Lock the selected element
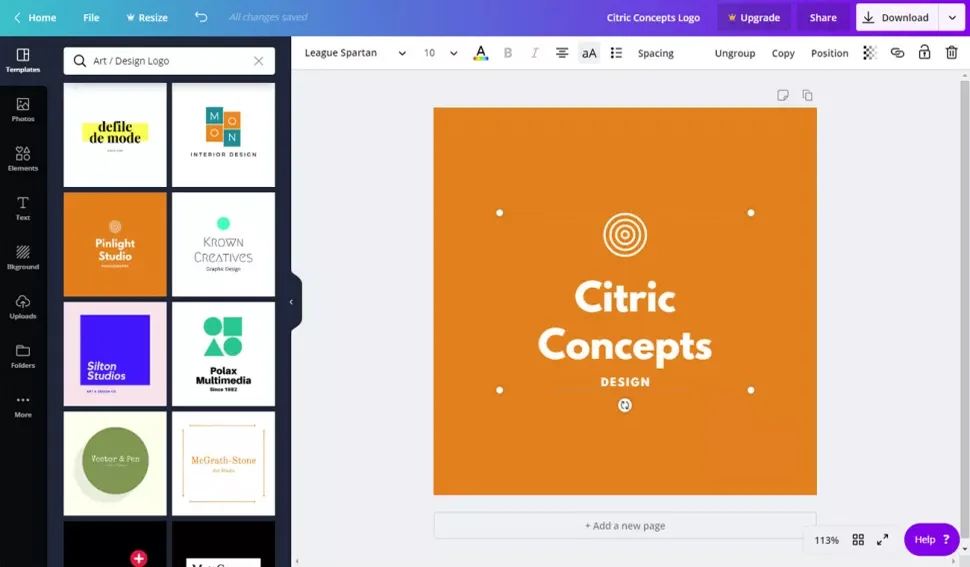This screenshot has height=567, width=970. (924, 53)
